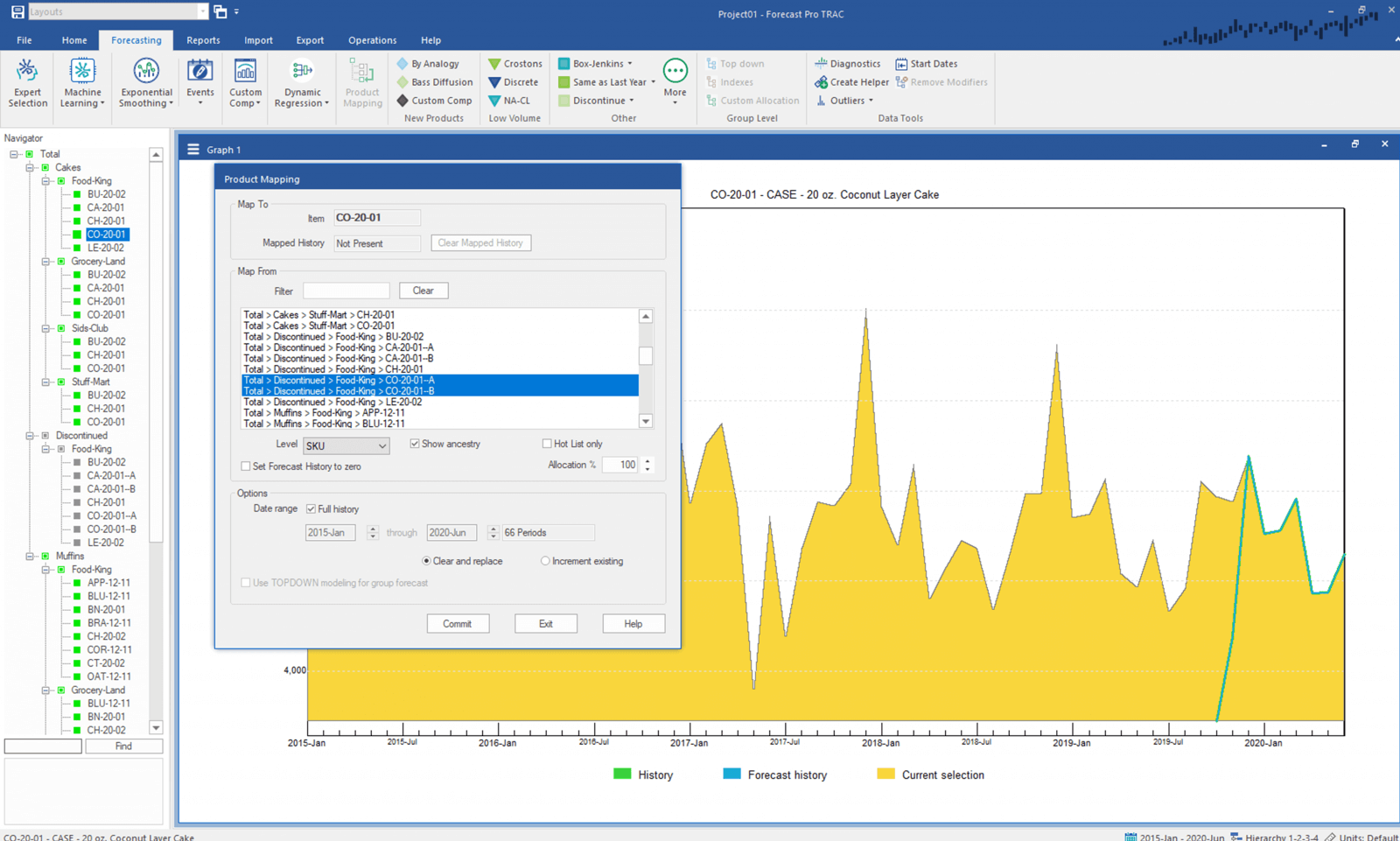Select the Increment existing radio button
The width and height of the screenshot is (1400, 841).
pyautogui.click(x=545, y=561)
